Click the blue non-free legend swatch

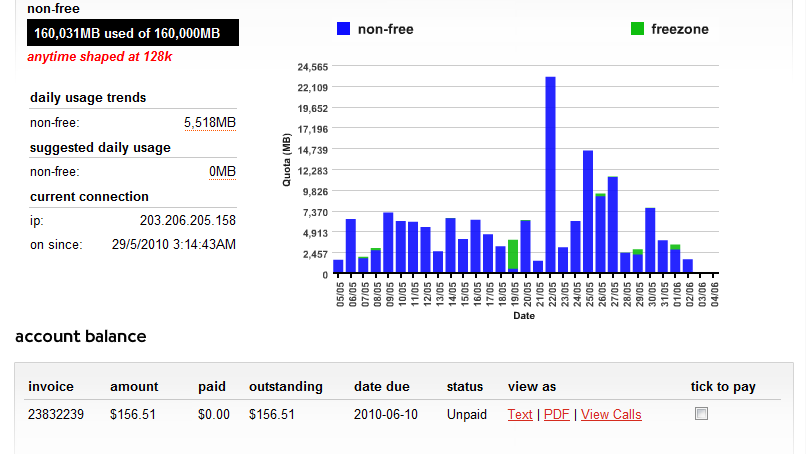pyautogui.click(x=343, y=29)
